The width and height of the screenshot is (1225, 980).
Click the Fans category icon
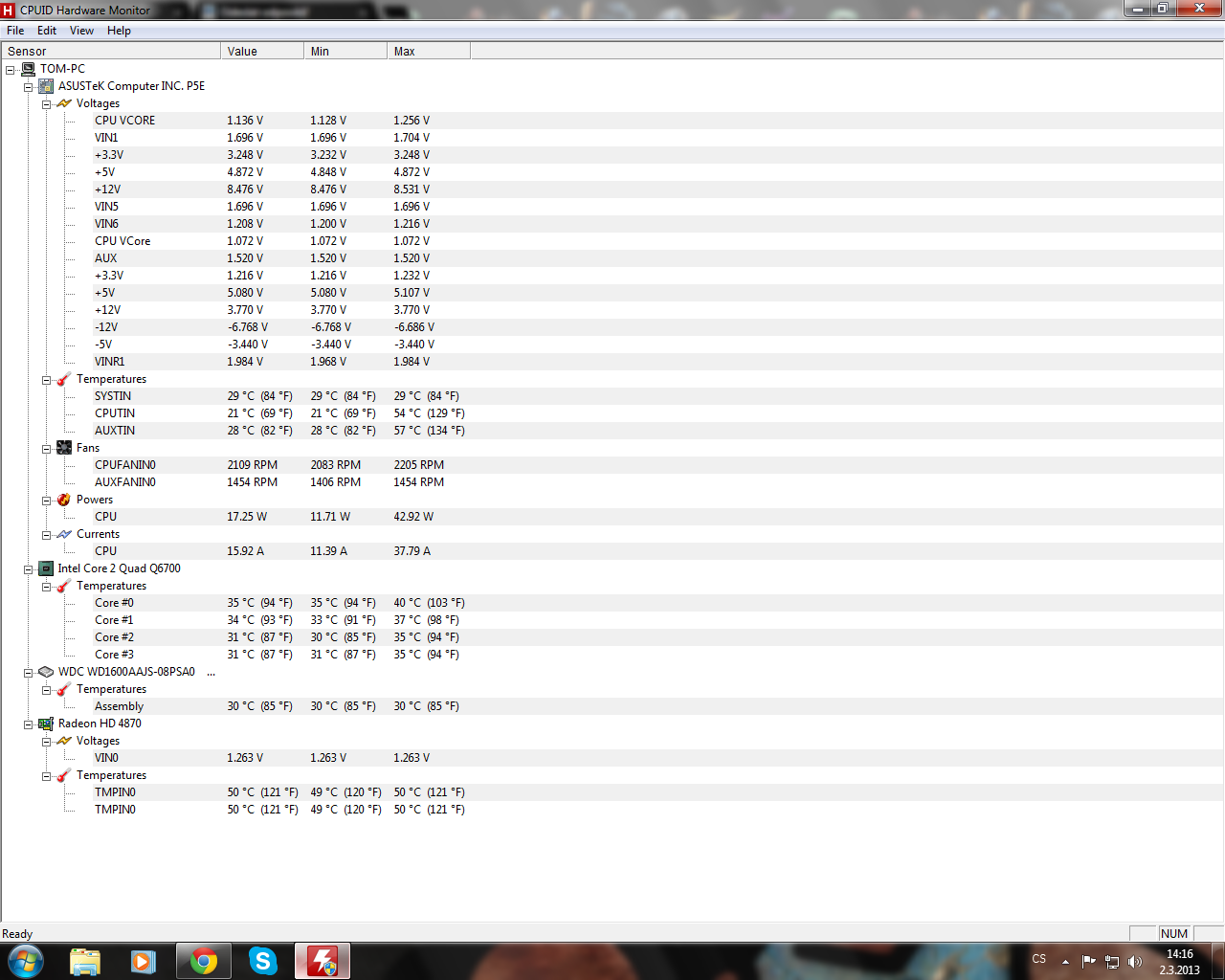click(x=64, y=448)
